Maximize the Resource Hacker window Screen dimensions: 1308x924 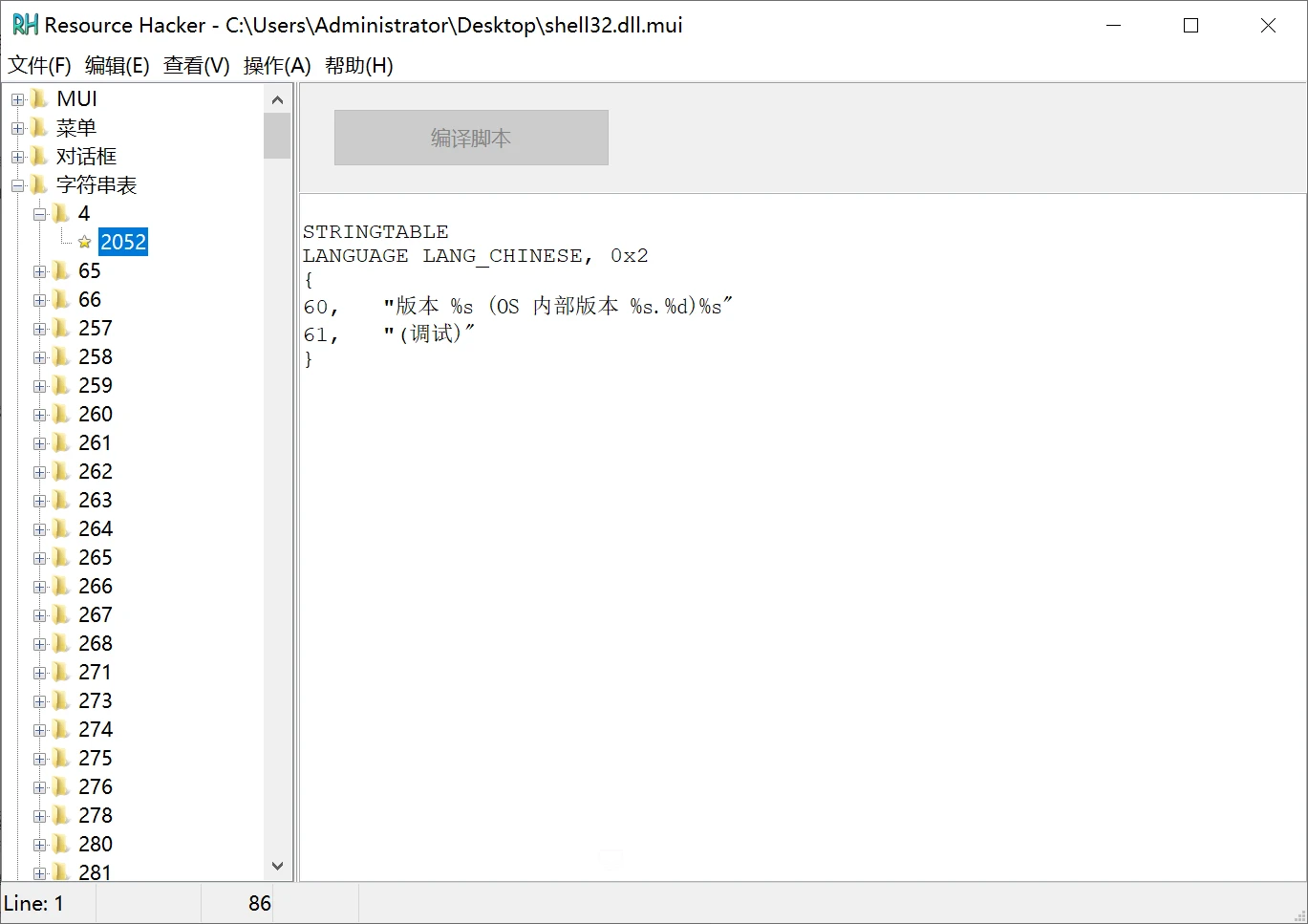pyautogui.click(x=1190, y=26)
